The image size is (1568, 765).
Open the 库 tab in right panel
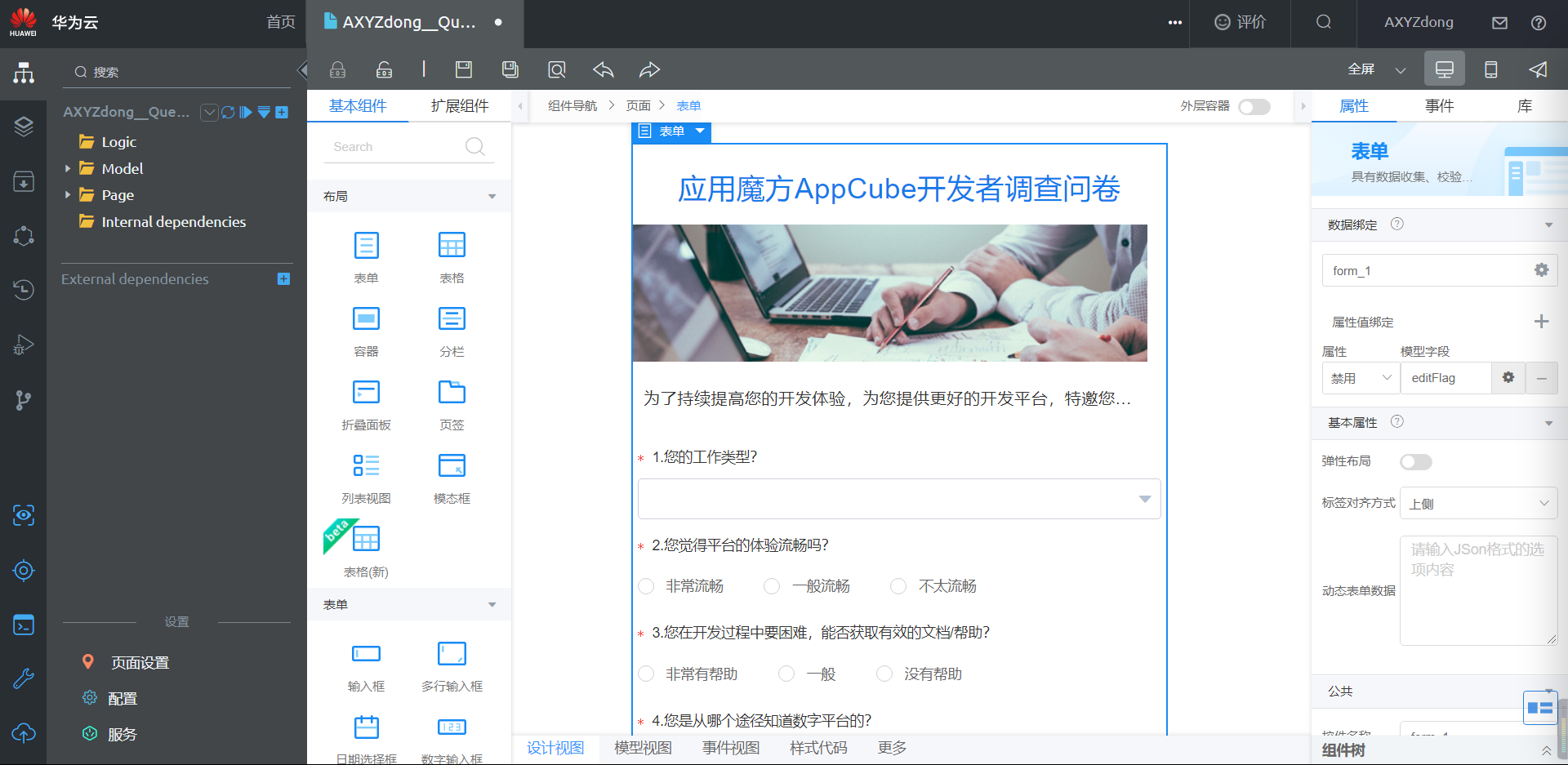(x=1525, y=106)
